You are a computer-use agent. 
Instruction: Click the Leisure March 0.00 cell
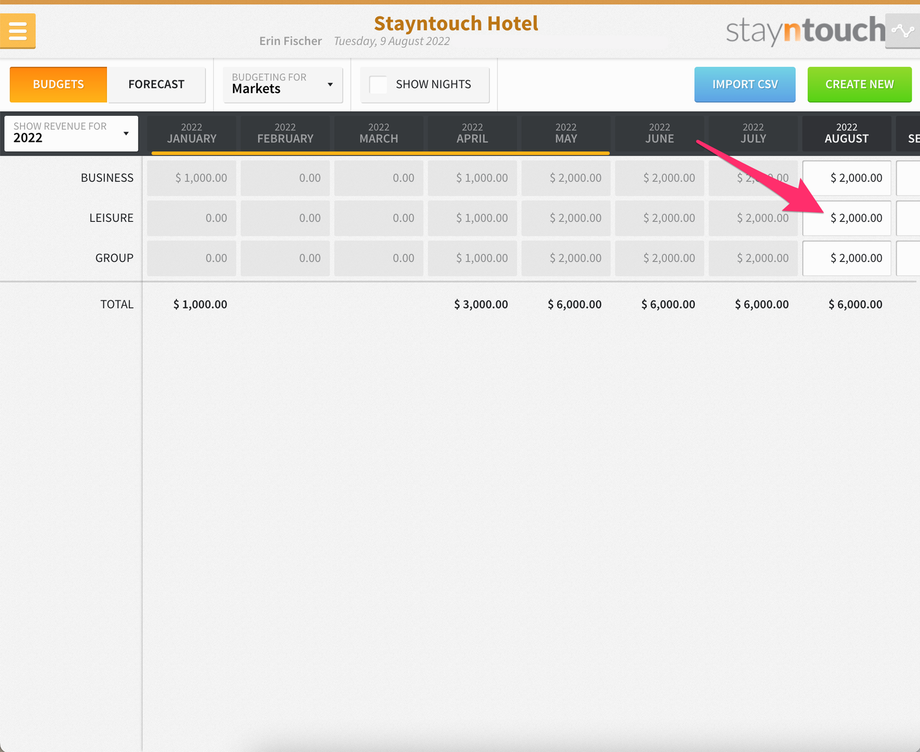click(x=378, y=218)
